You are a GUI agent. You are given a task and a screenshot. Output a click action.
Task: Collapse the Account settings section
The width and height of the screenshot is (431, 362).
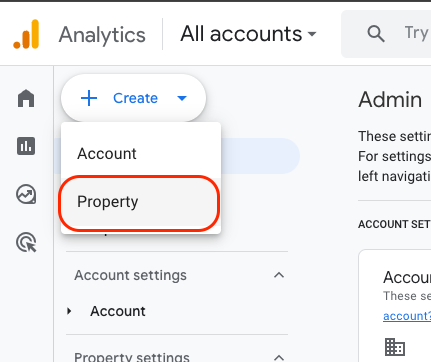279,275
